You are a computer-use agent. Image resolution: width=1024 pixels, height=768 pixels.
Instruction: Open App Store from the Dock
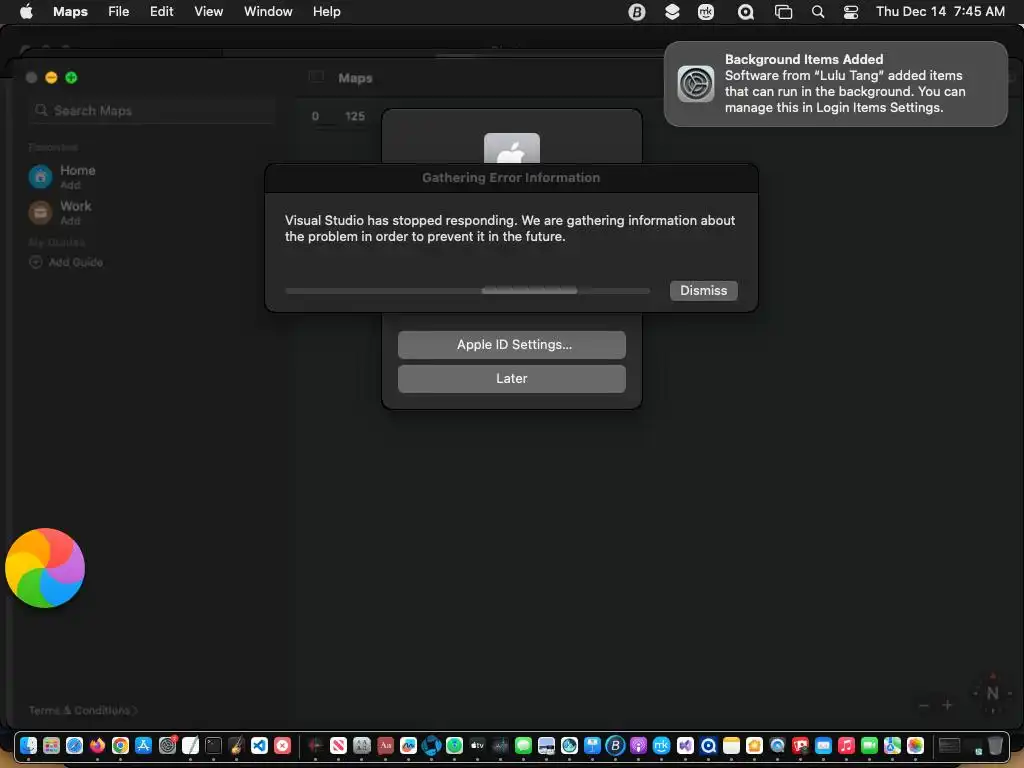[x=144, y=745]
